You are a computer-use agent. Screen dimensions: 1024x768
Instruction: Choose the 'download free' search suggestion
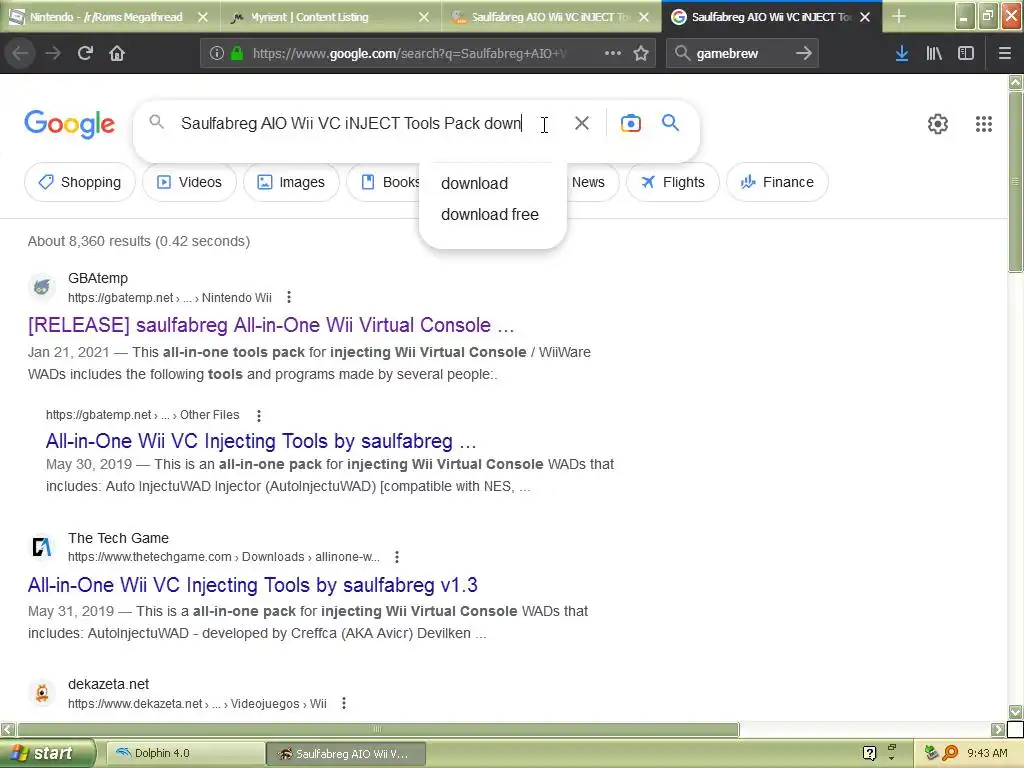pos(490,214)
